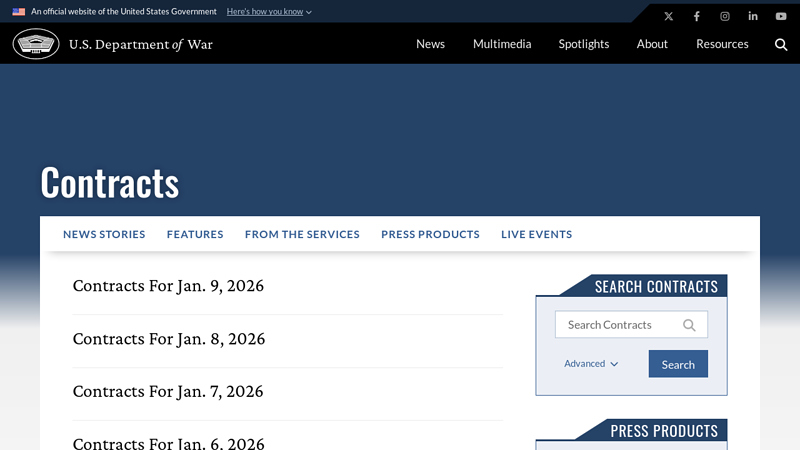
Task: Open the Resources menu
Action: point(722,44)
